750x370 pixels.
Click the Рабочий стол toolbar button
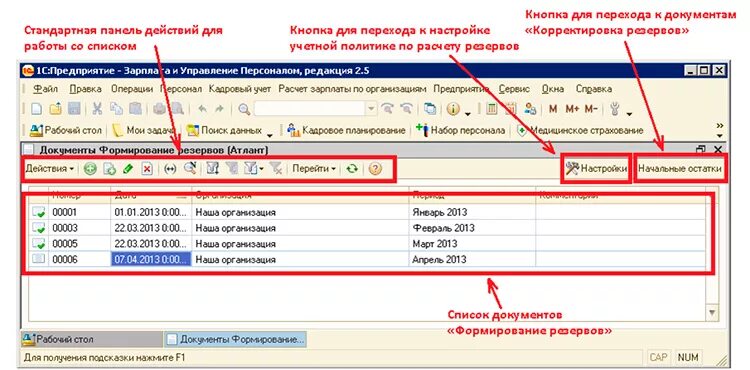pyautogui.click(x=66, y=130)
